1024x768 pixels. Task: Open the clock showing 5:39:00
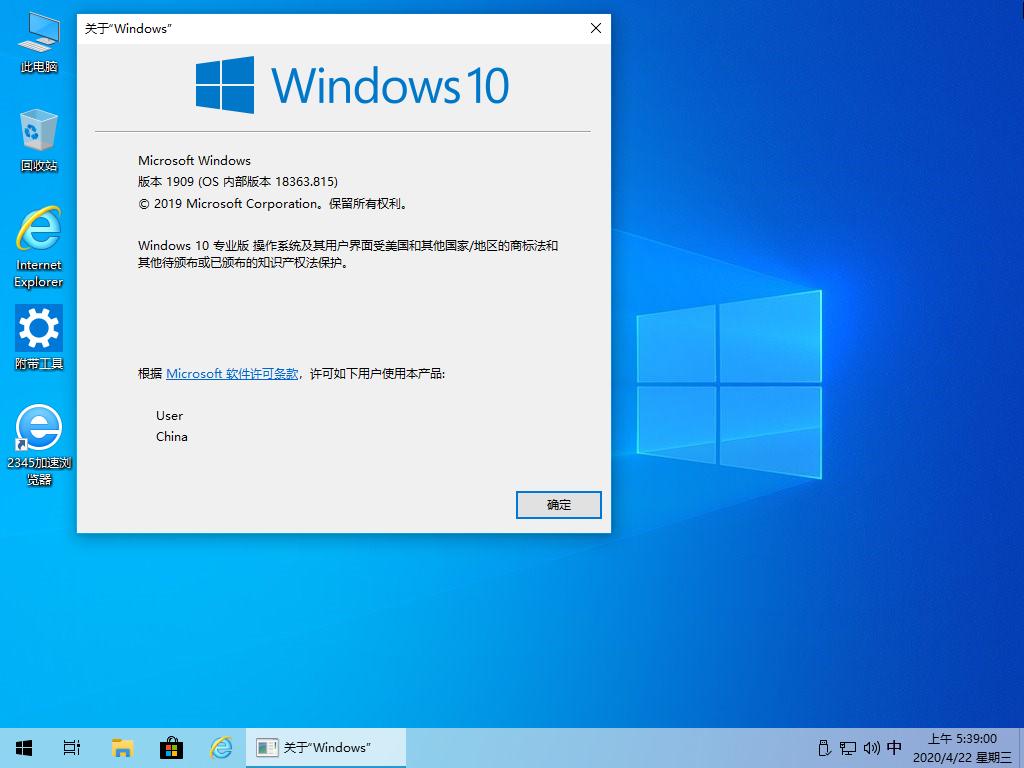click(963, 748)
